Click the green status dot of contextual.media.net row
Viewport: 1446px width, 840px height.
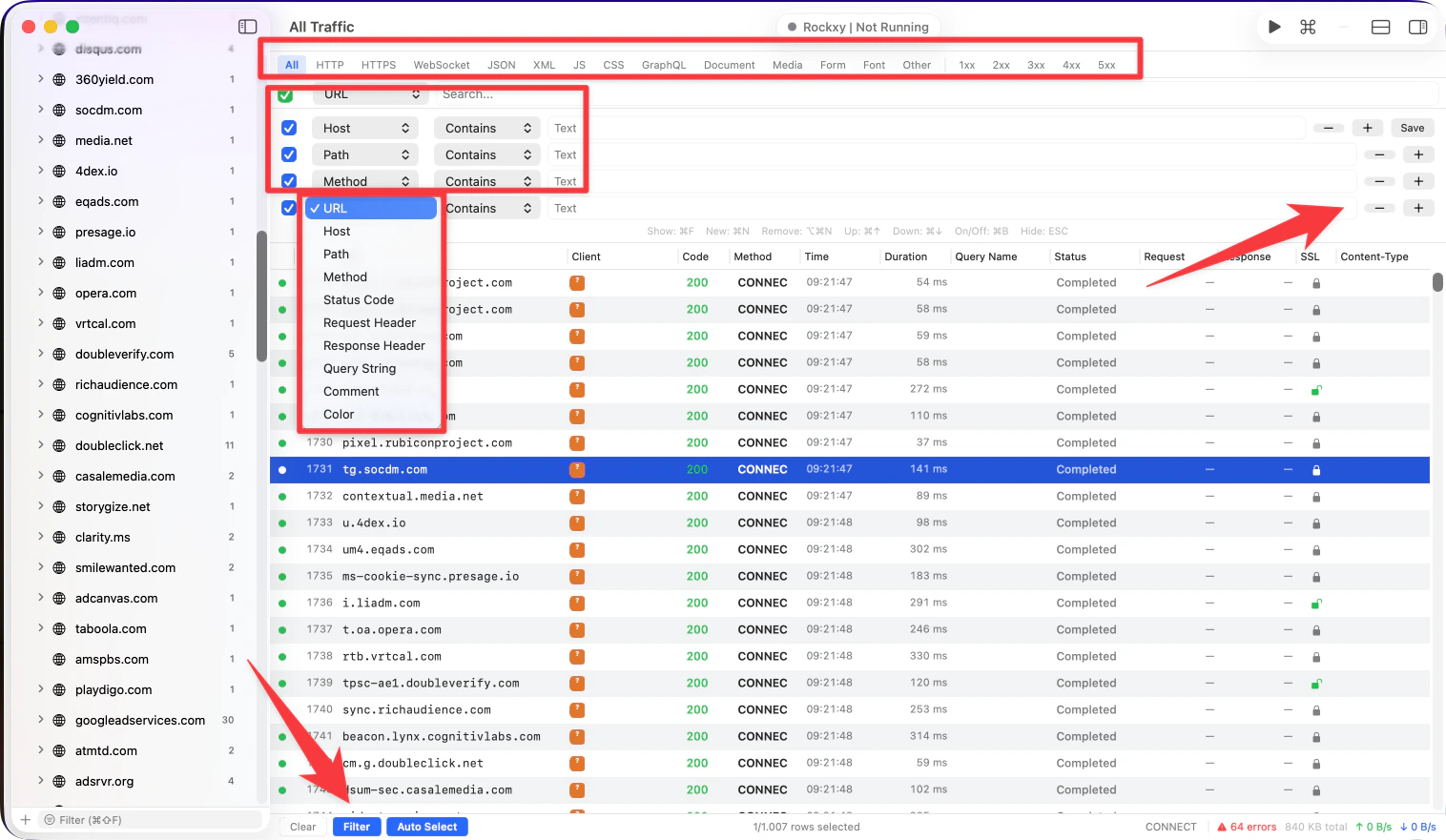click(282, 497)
